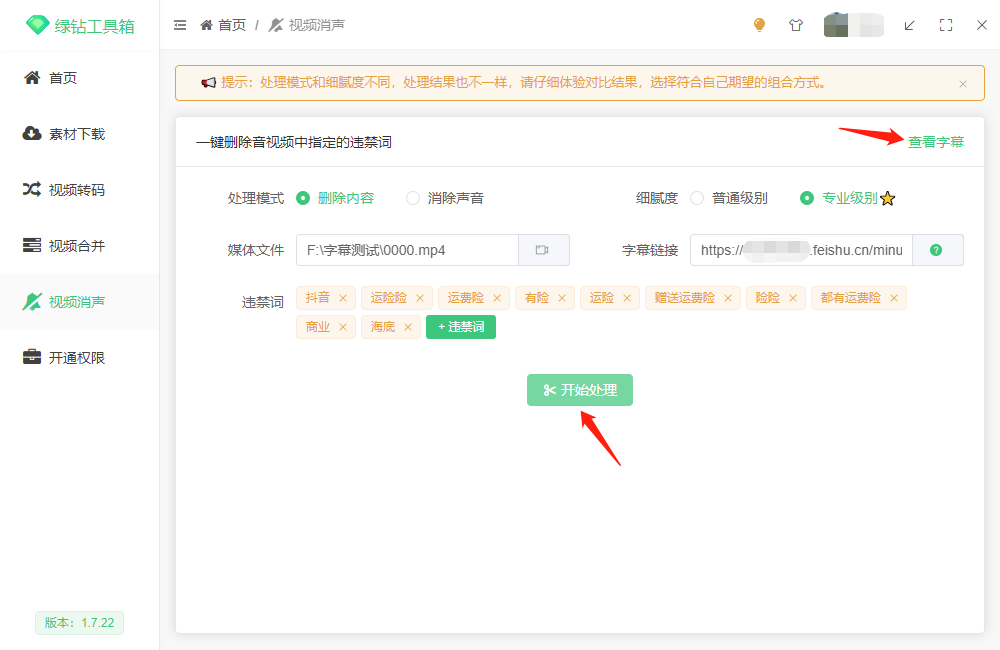Open the subtitle link help icon
This screenshot has height=650, width=1000.
point(937,250)
